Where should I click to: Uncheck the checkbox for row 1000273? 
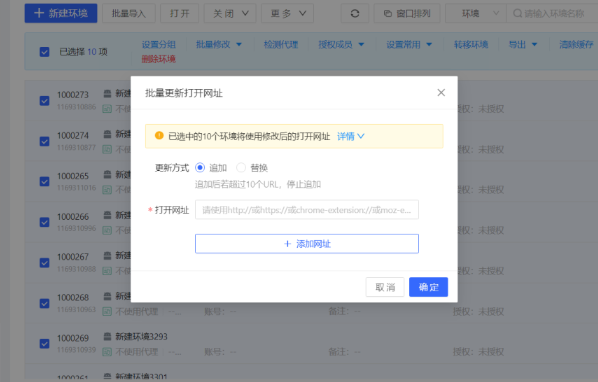44,101
